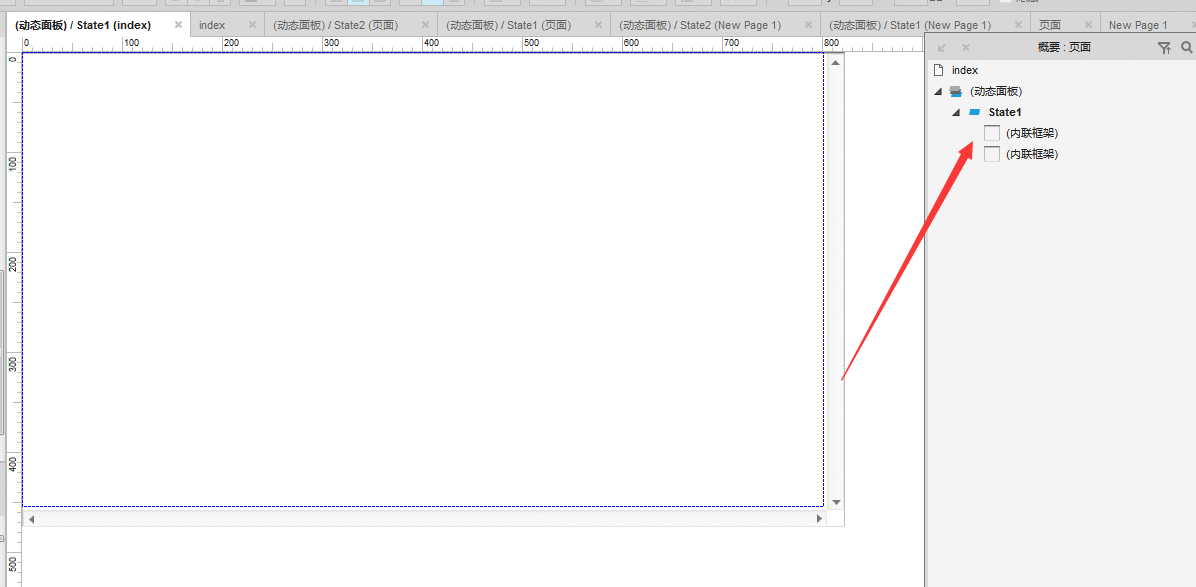Click the inline frame vertical scrollbar track
Viewport: 1196px width, 587px height.
click(x=835, y=282)
